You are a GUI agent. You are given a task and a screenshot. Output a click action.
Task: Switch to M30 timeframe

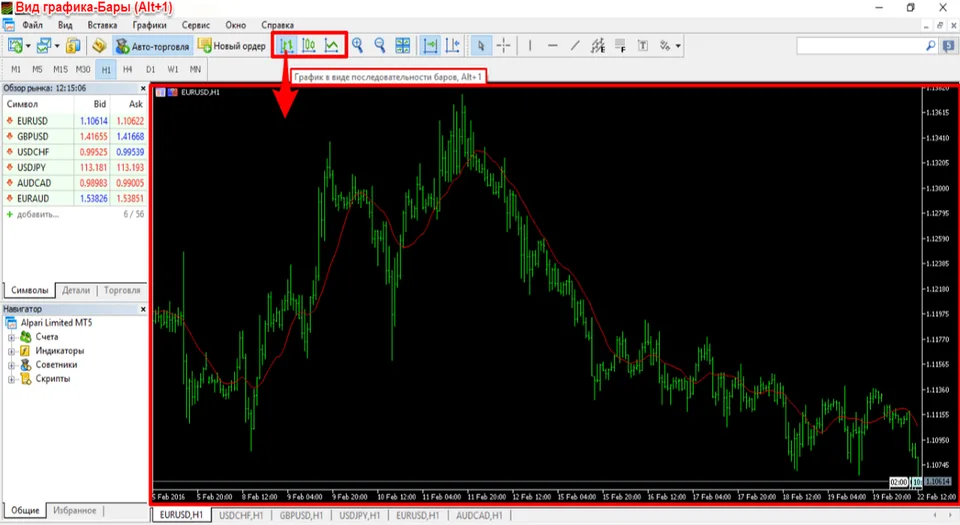(x=83, y=69)
